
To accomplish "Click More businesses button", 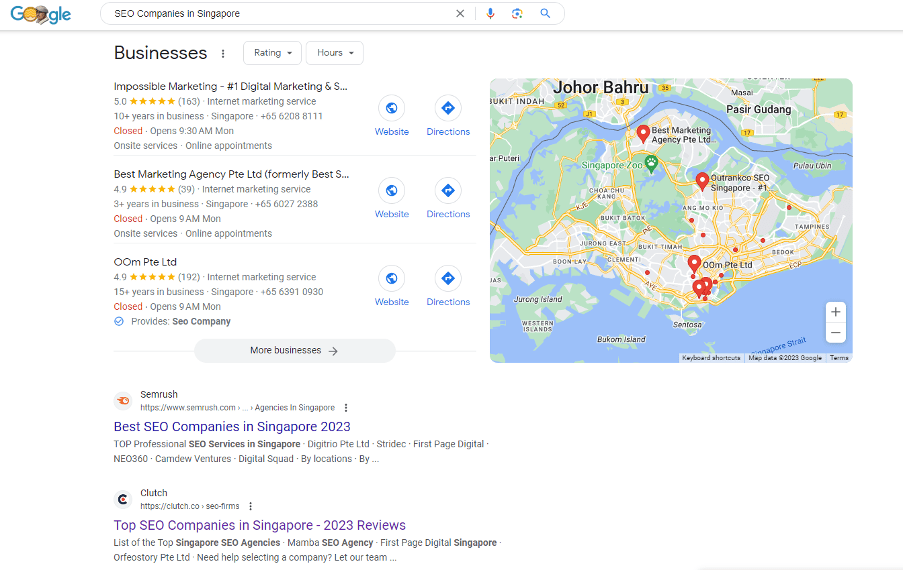I will [294, 351].
